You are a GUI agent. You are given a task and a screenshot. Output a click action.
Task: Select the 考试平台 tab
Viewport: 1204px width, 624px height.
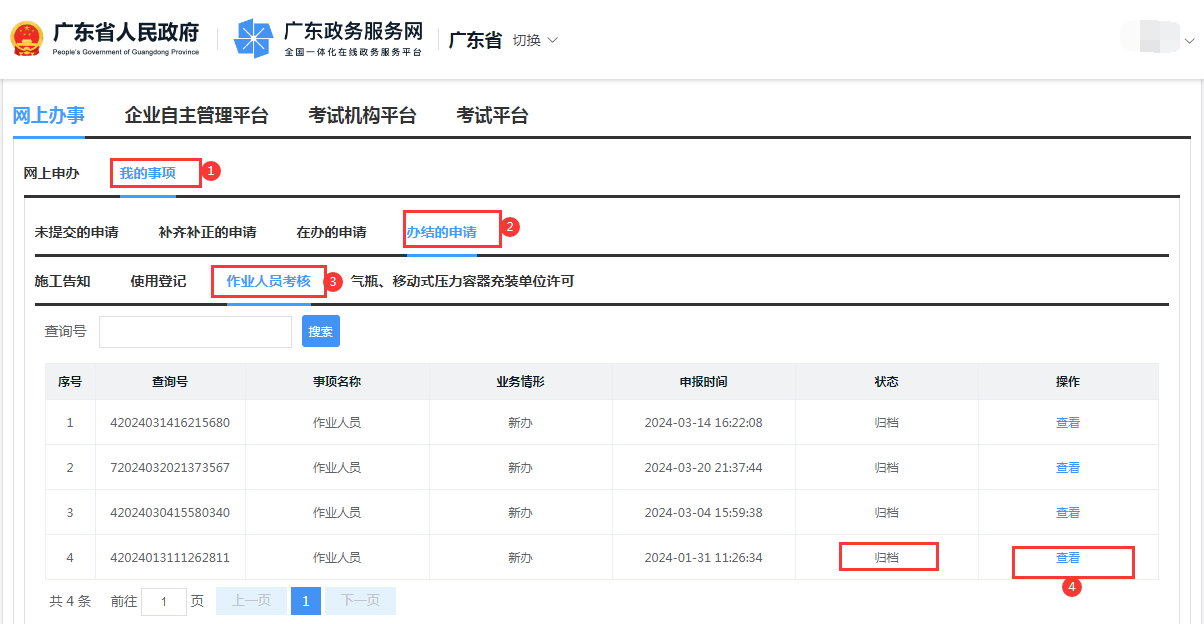pos(492,116)
